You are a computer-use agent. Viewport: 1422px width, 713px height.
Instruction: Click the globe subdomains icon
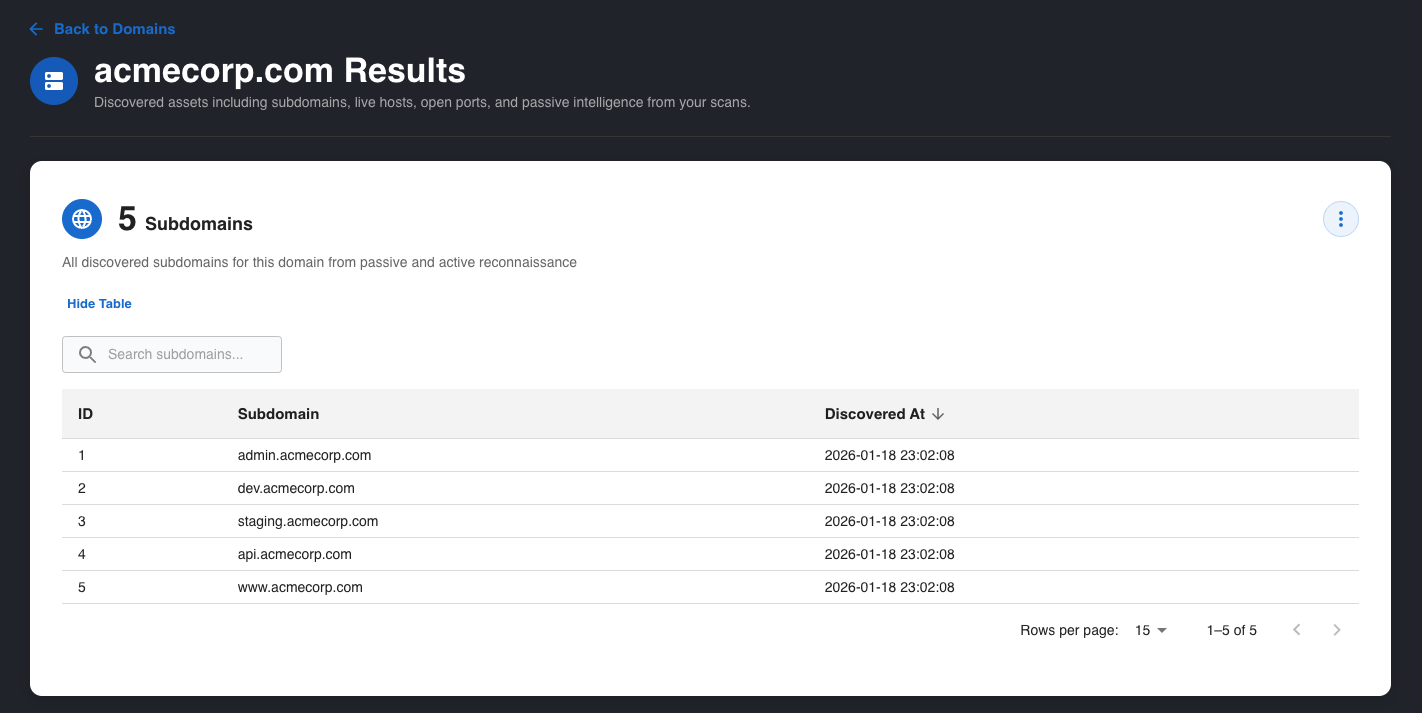coord(82,219)
